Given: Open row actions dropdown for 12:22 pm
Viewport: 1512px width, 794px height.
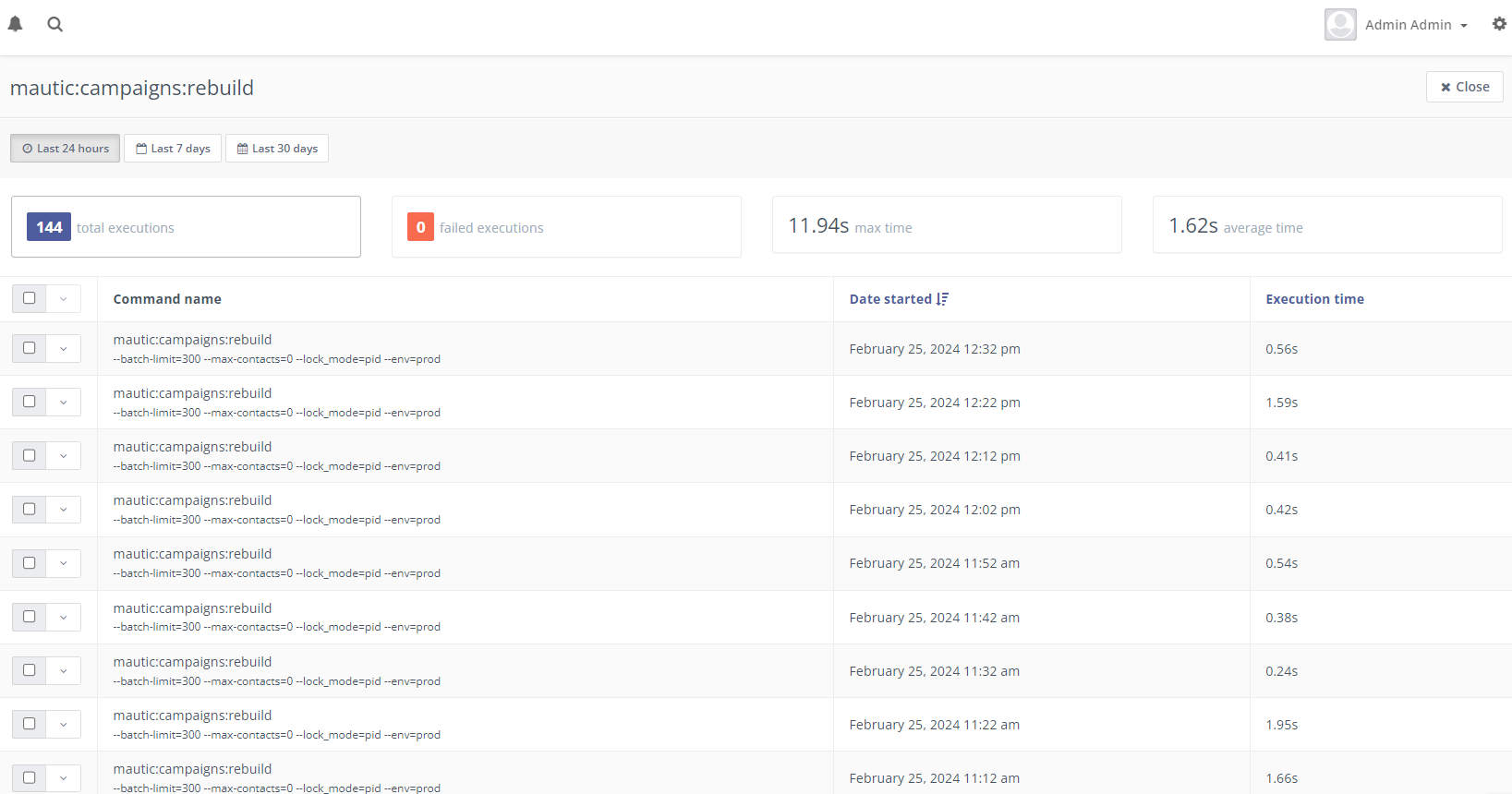Looking at the screenshot, I should 64,403.
